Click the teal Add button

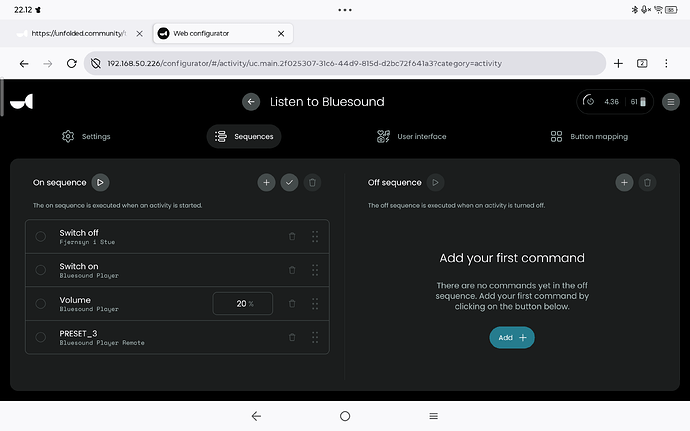(x=512, y=338)
